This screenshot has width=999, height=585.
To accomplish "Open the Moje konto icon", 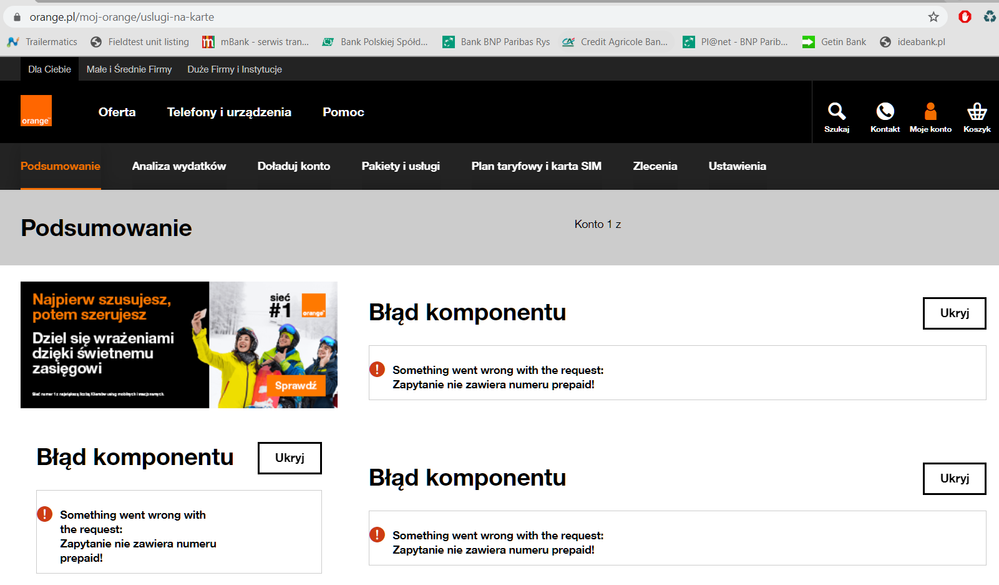I will pyautogui.click(x=930, y=117).
